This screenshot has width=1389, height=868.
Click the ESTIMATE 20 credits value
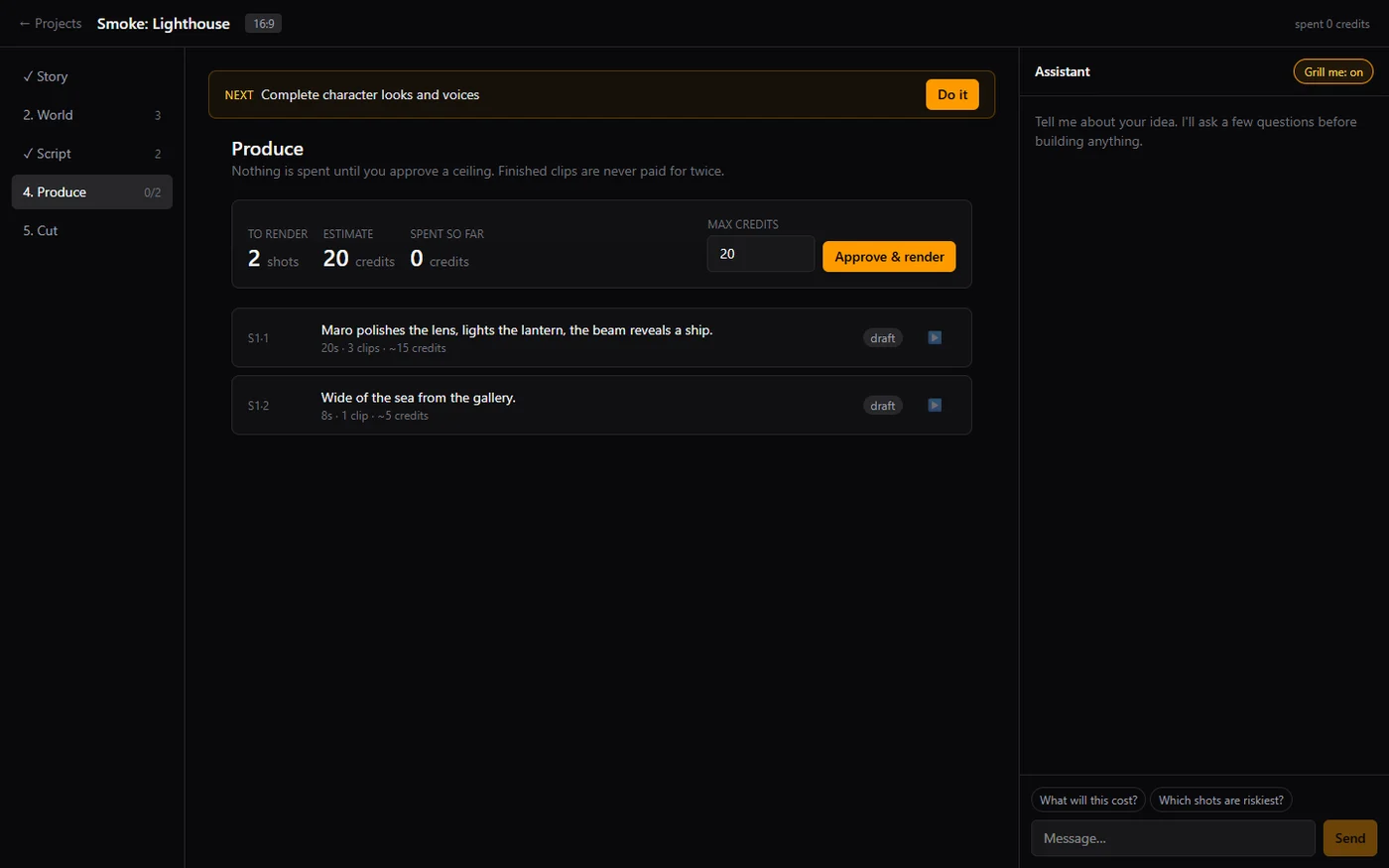tap(359, 259)
